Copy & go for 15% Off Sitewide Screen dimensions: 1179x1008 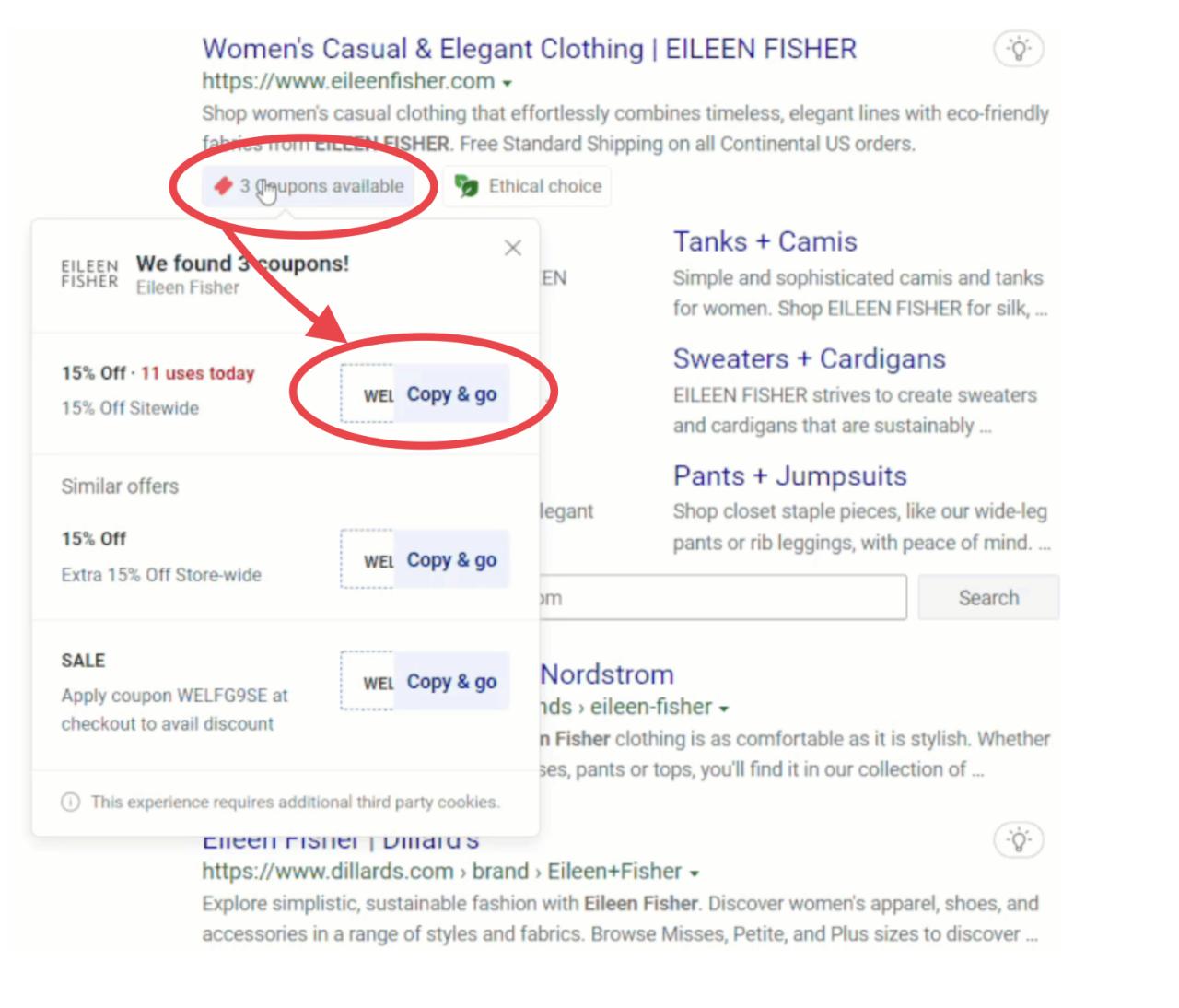(x=451, y=394)
